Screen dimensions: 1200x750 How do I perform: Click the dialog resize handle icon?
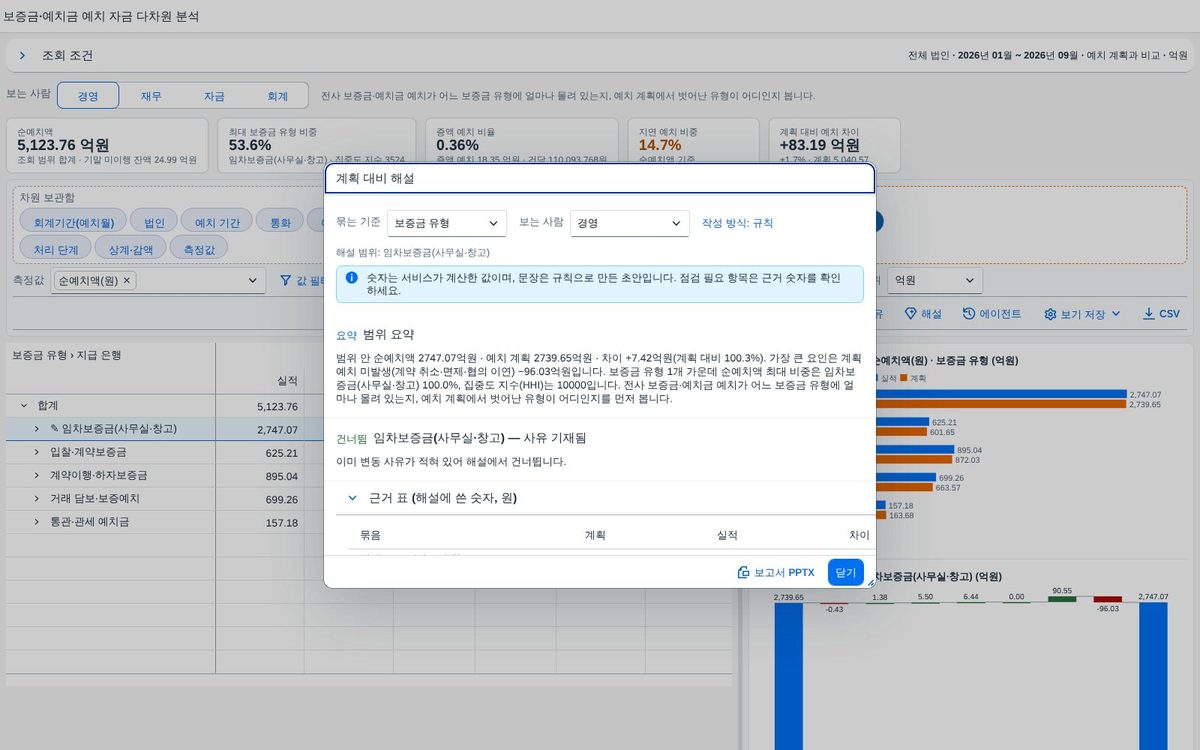870,582
